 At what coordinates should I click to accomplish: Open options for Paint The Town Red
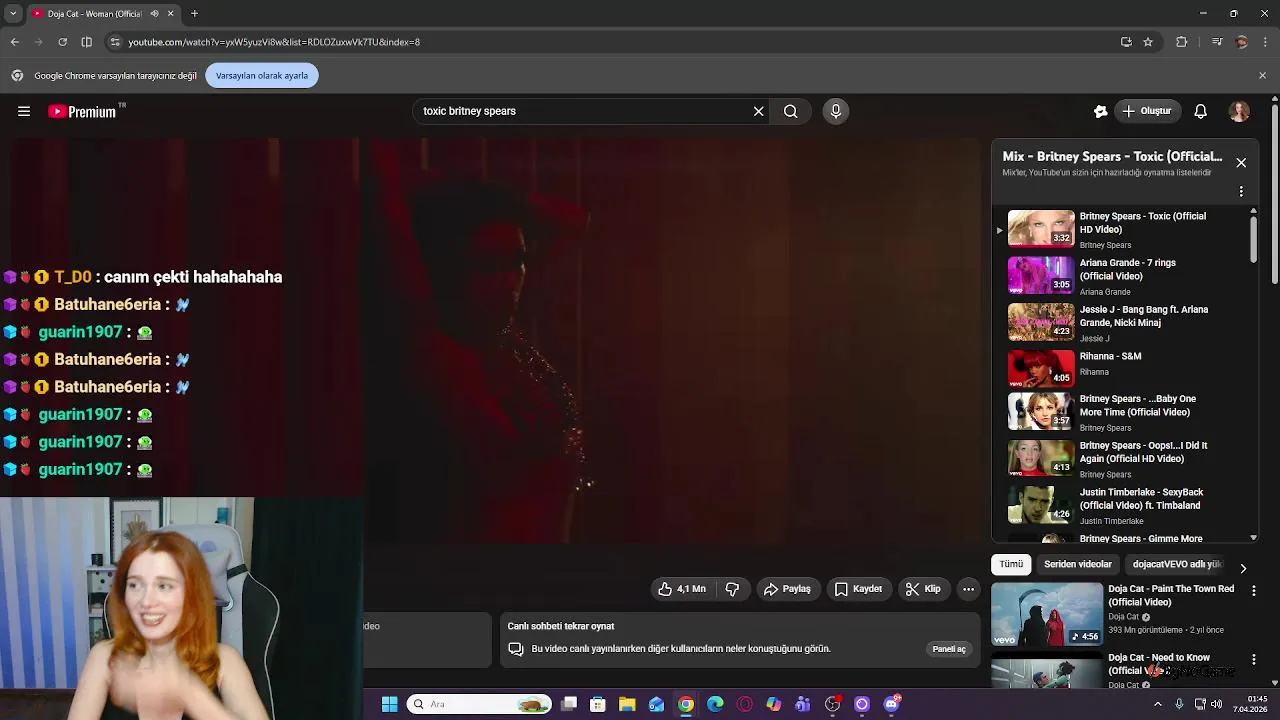tap(1254, 591)
